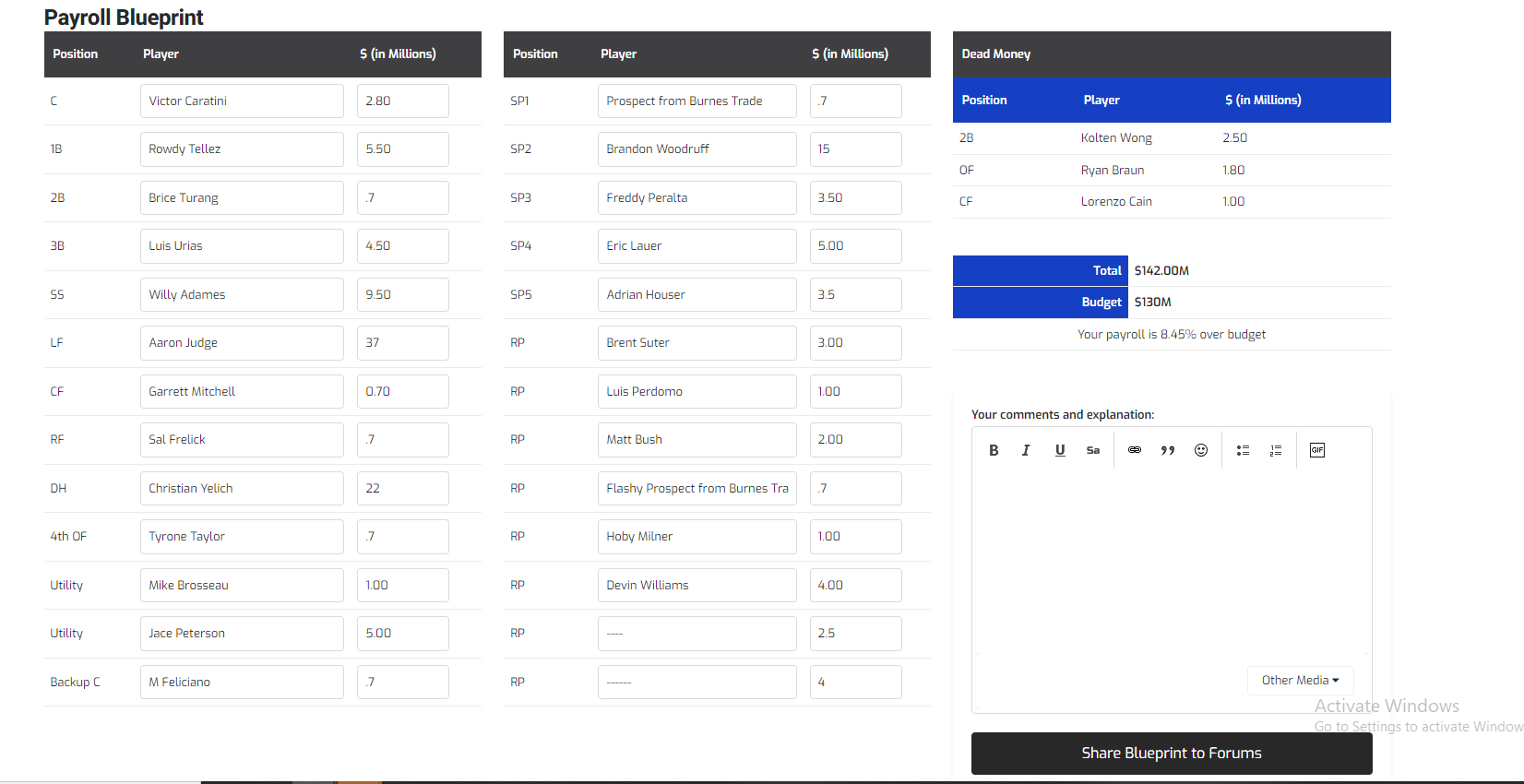1524x784 pixels.
Task: Insert a hyperlink using the link icon
Action: point(1135,450)
